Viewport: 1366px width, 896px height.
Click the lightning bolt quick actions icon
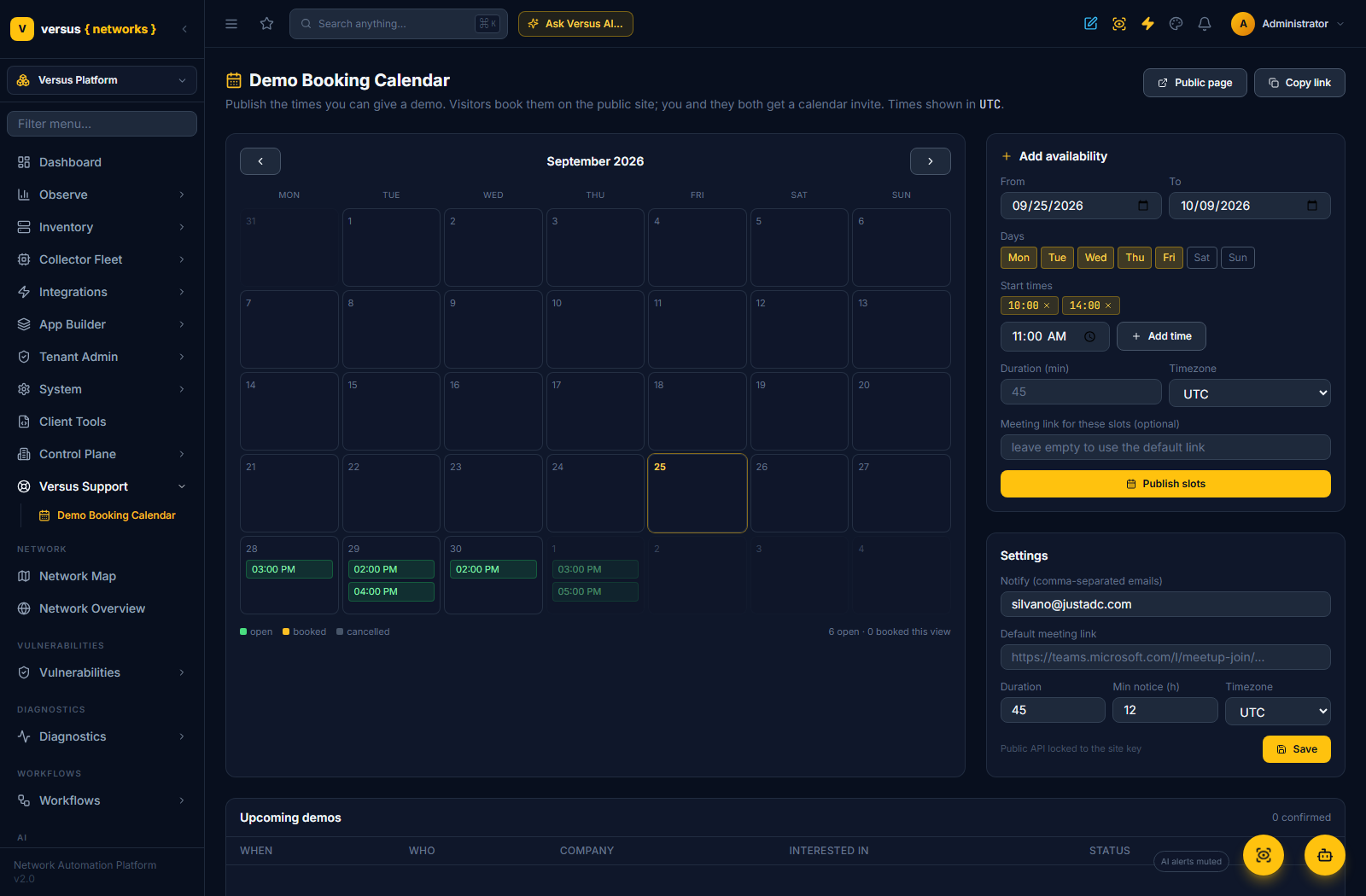tap(1147, 24)
